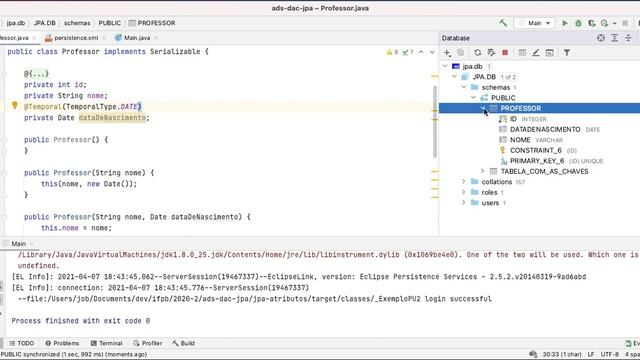
Task: Click the red Disconnect square icon
Action: point(505,53)
